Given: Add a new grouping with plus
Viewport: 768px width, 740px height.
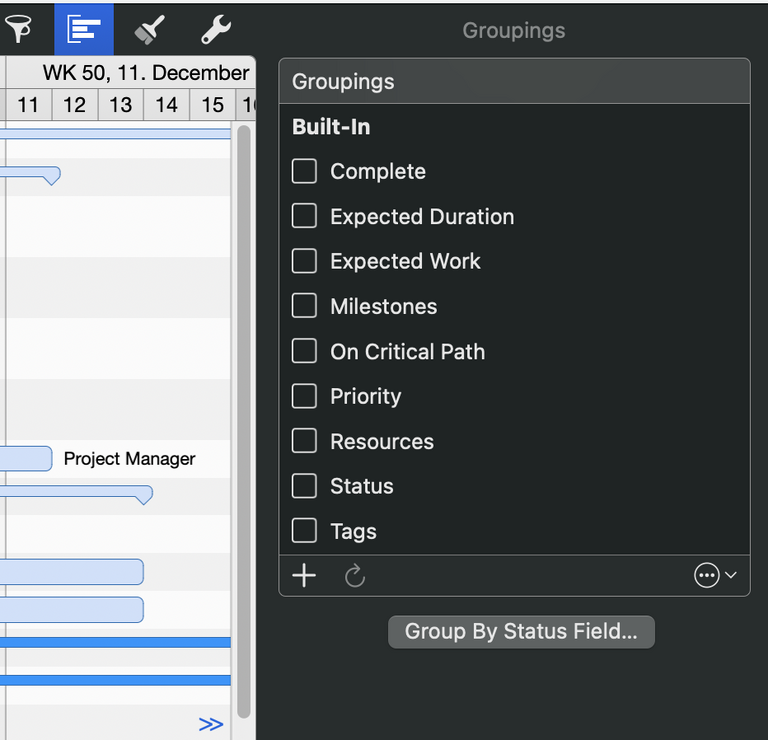Looking at the screenshot, I should click(304, 576).
